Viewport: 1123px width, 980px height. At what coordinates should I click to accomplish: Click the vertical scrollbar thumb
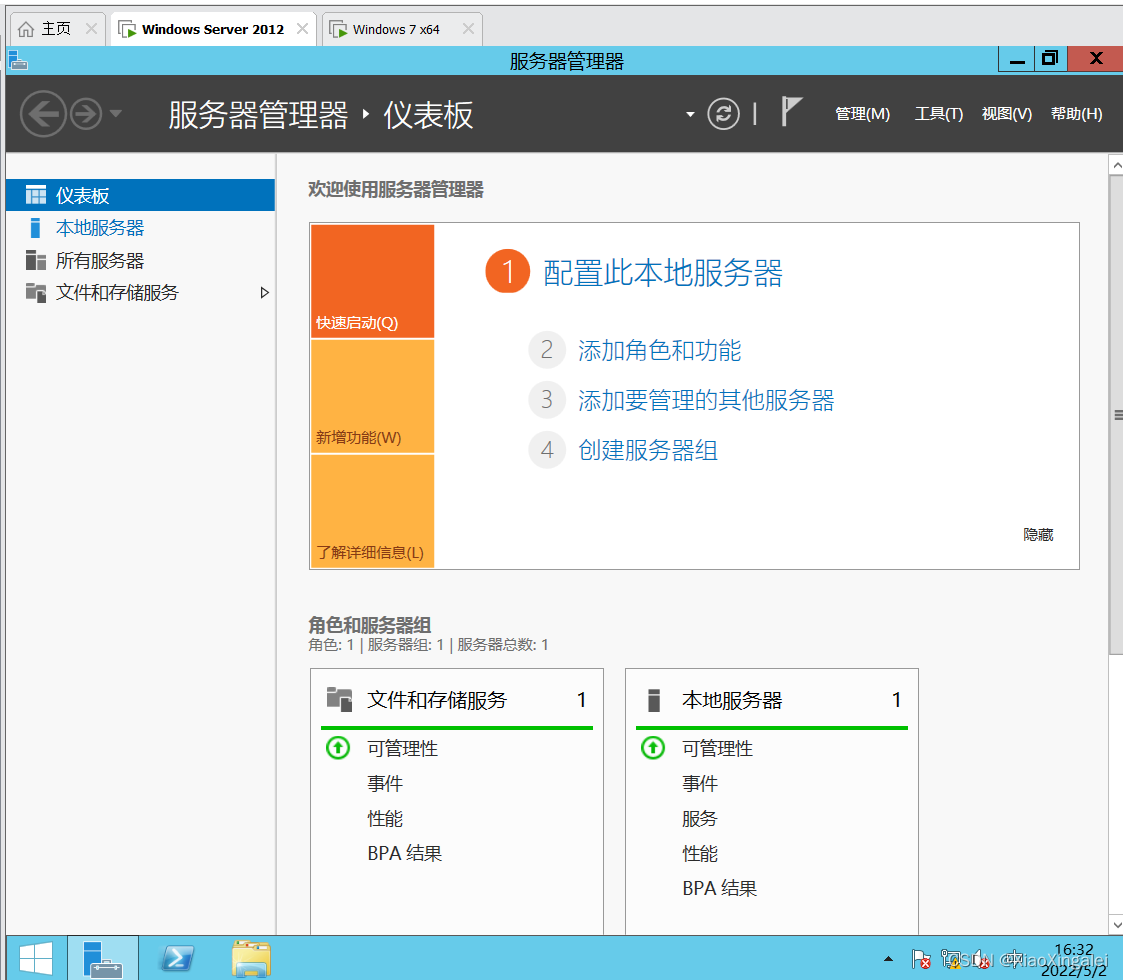coord(1116,414)
